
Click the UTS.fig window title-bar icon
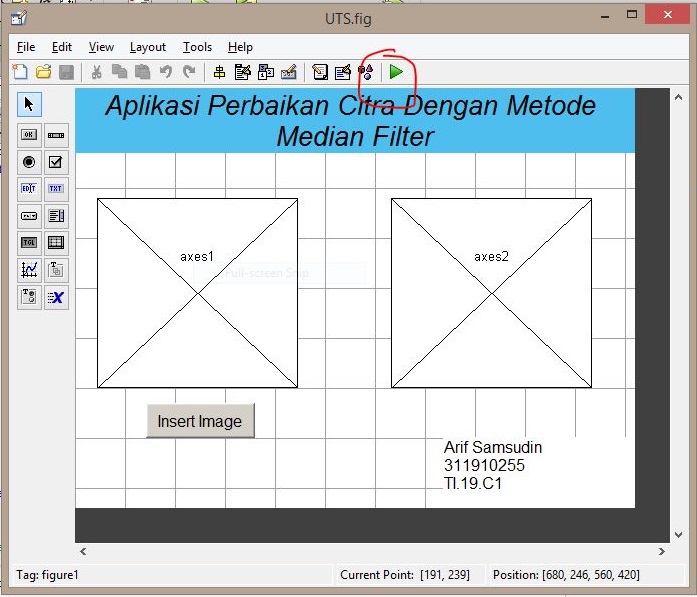[x=19, y=18]
